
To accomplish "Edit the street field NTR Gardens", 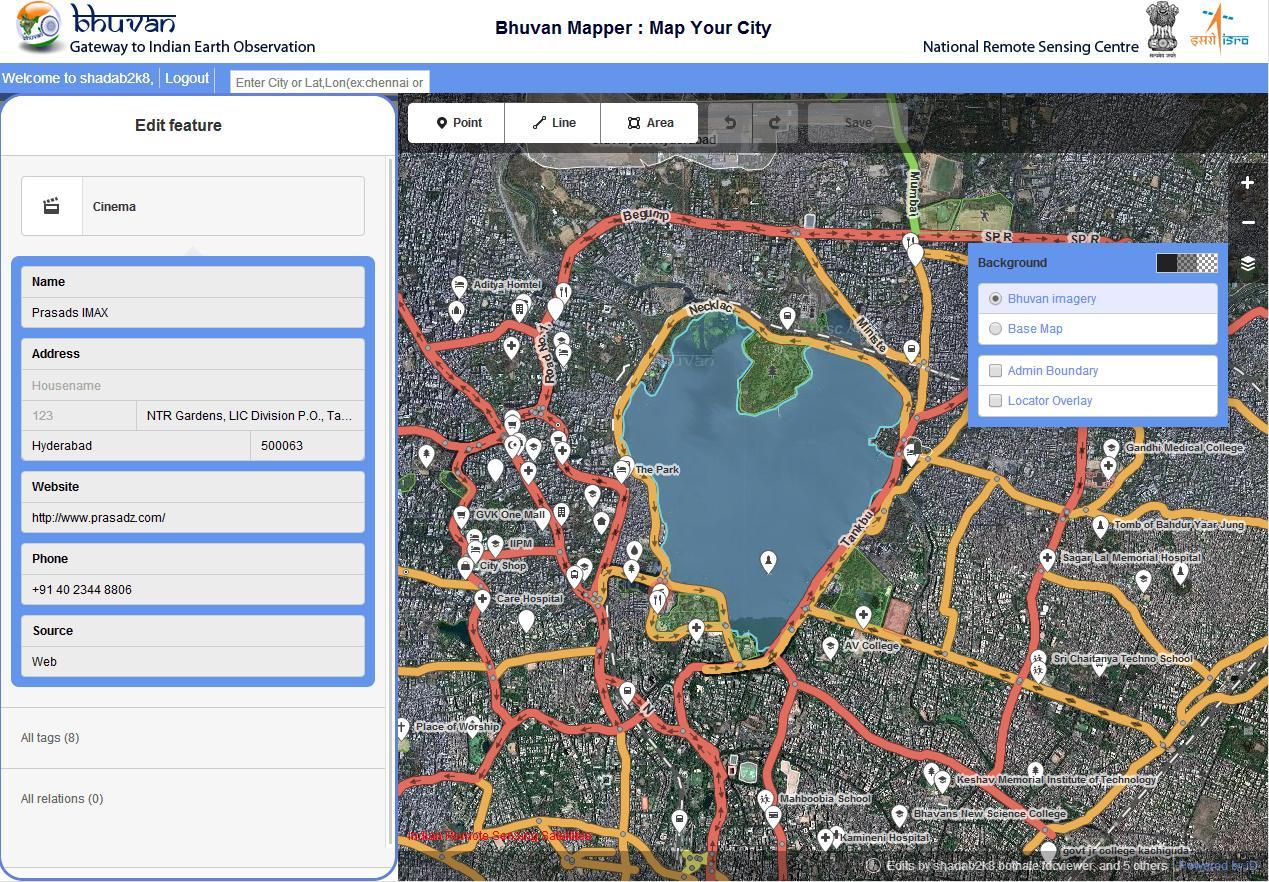I will [250, 416].
